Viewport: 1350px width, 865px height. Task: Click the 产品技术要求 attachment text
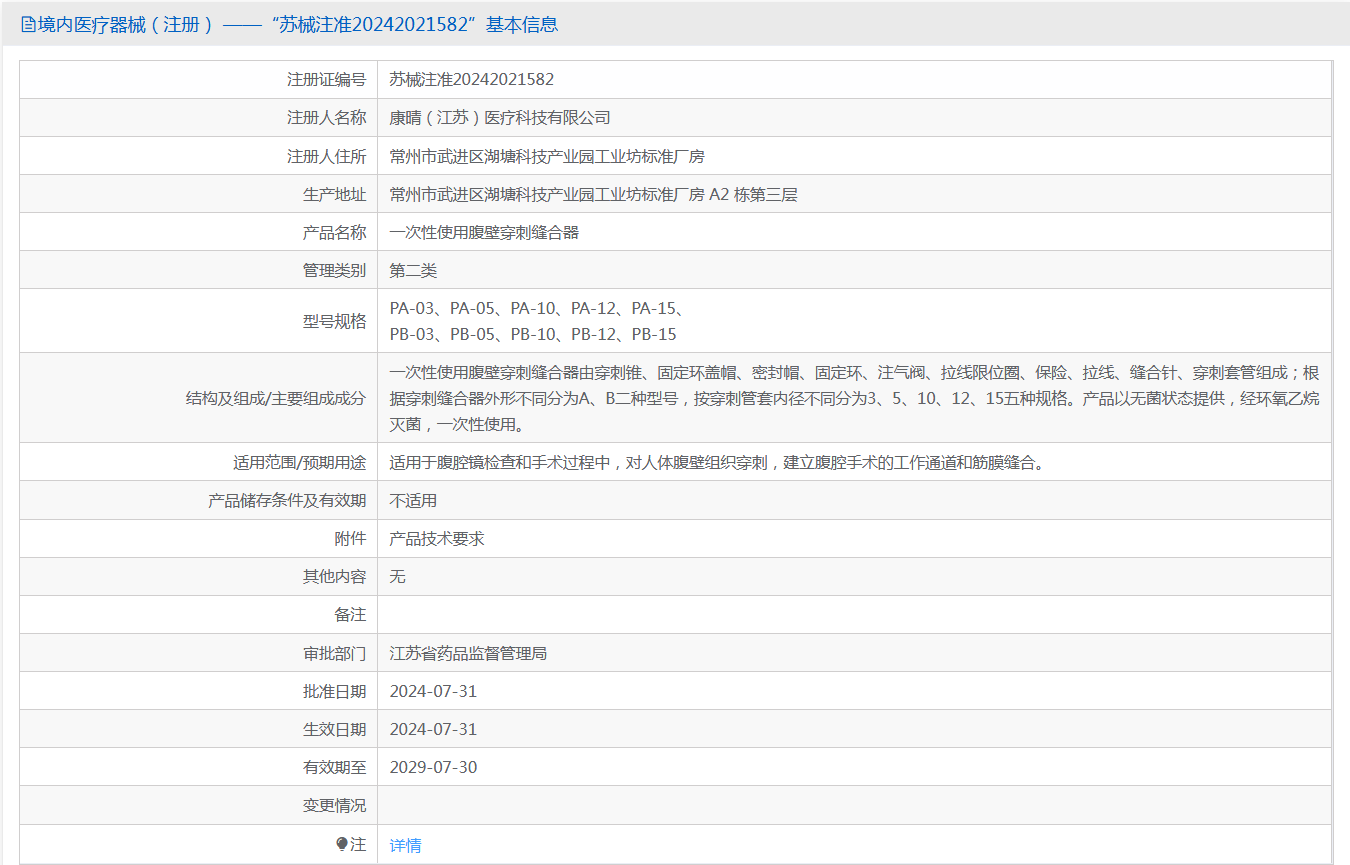tap(437, 538)
